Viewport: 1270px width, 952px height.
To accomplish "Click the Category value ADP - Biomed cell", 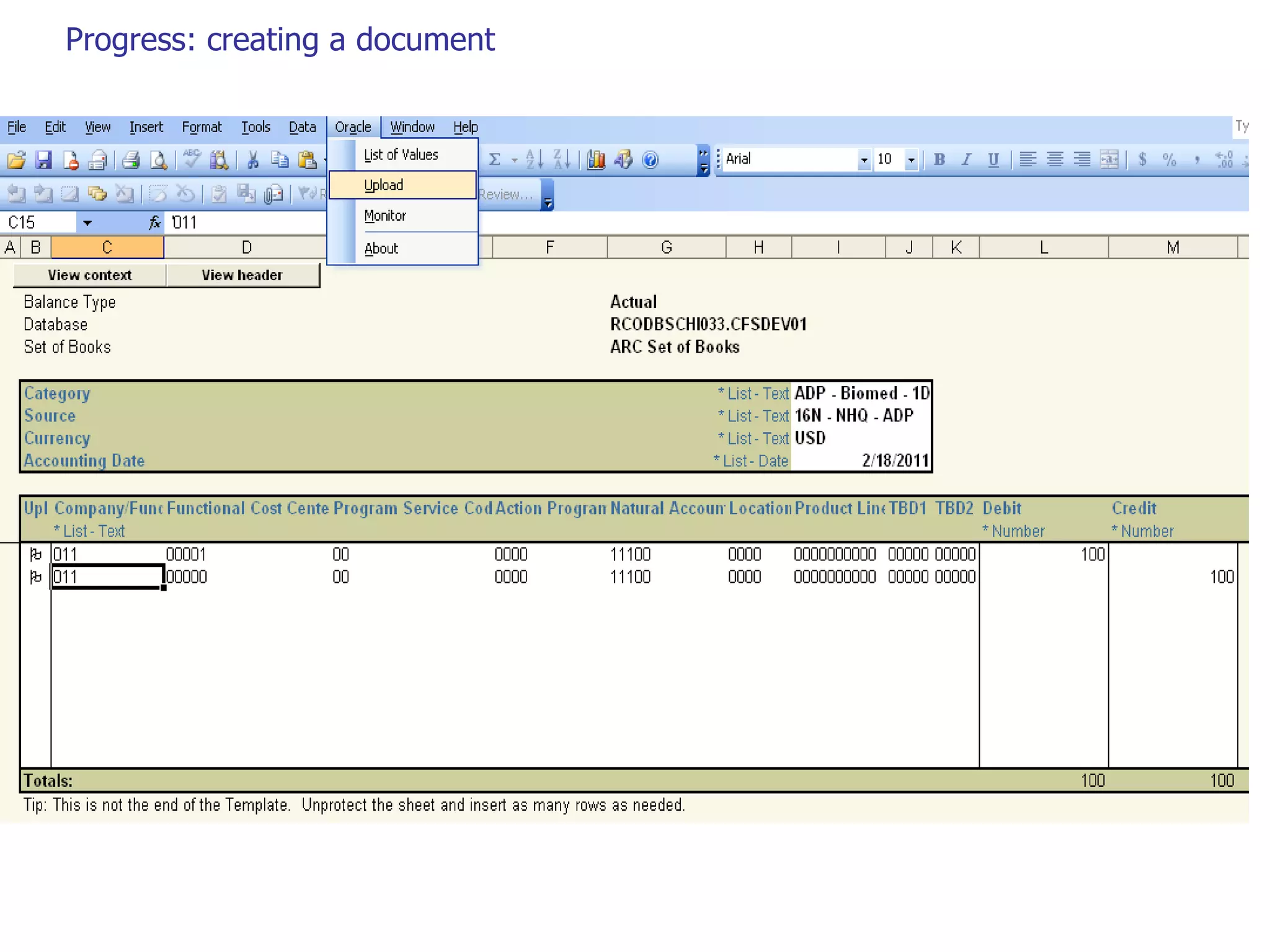I will pyautogui.click(x=861, y=394).
